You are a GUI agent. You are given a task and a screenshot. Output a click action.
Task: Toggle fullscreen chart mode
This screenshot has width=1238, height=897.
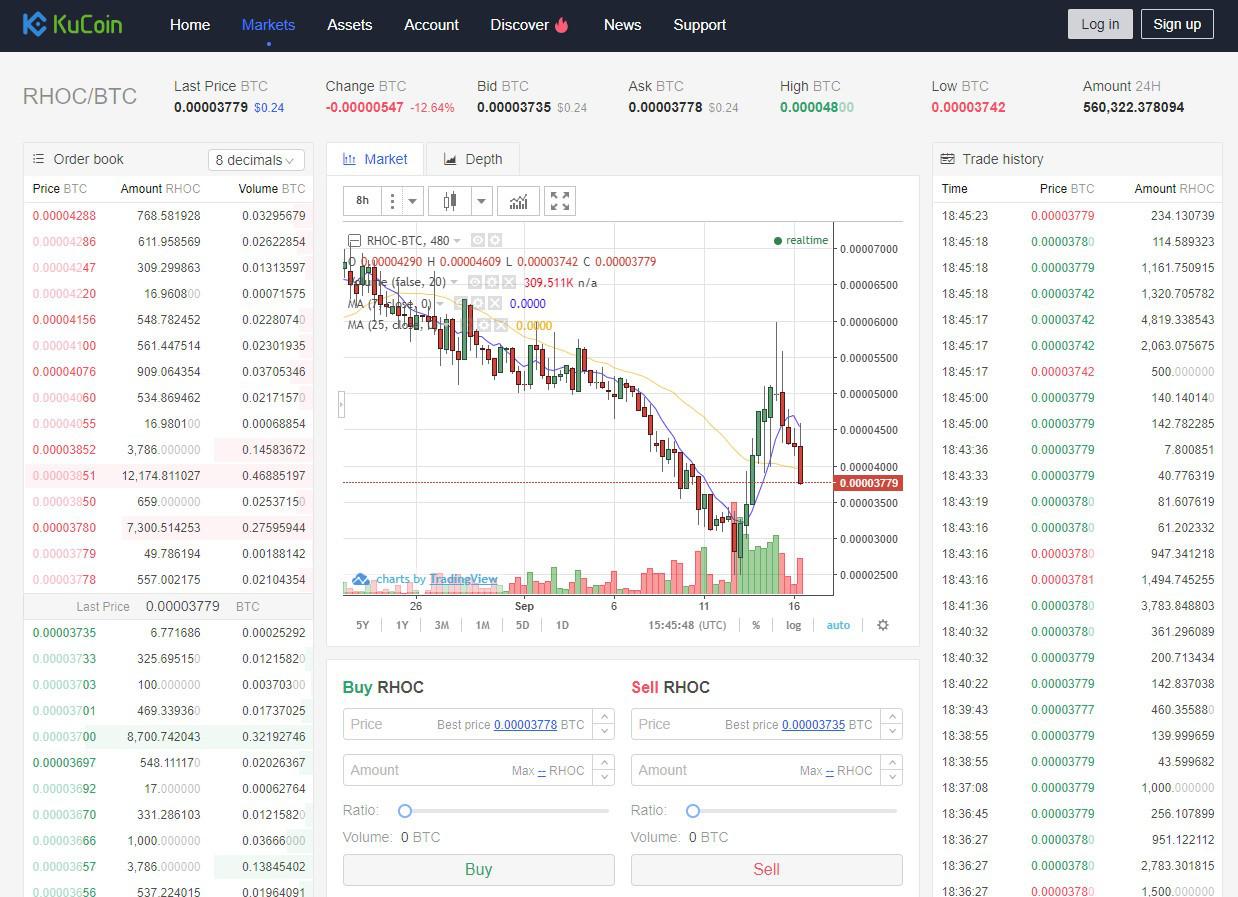[x=560, y=201]
